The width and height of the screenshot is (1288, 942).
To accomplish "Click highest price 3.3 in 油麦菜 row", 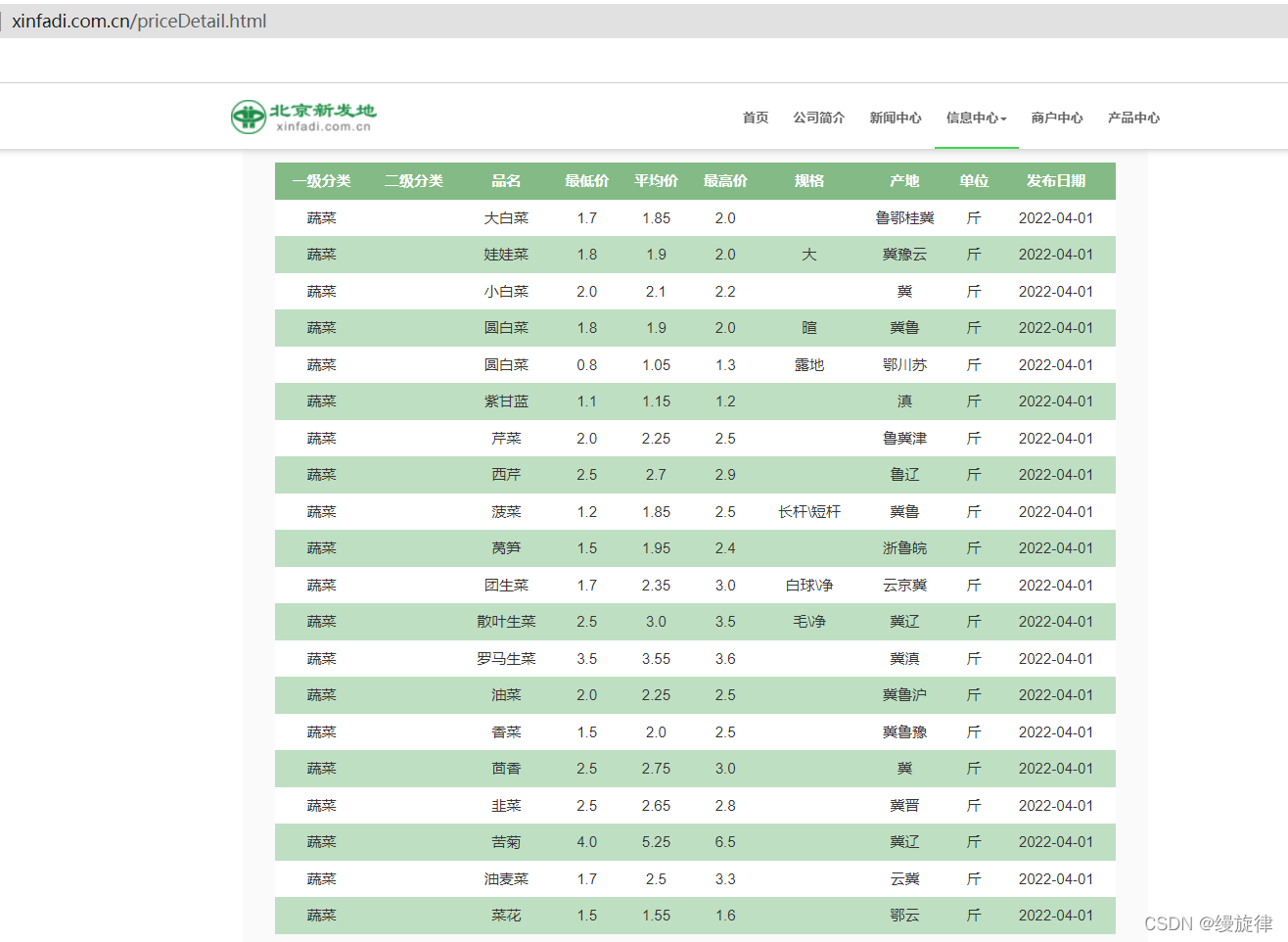I will [725, 879].
